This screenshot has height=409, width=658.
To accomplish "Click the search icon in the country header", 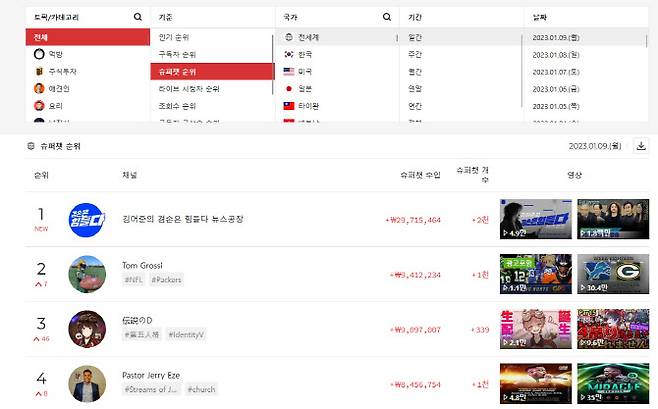I will pyautogui.click(x=387, y=18).
